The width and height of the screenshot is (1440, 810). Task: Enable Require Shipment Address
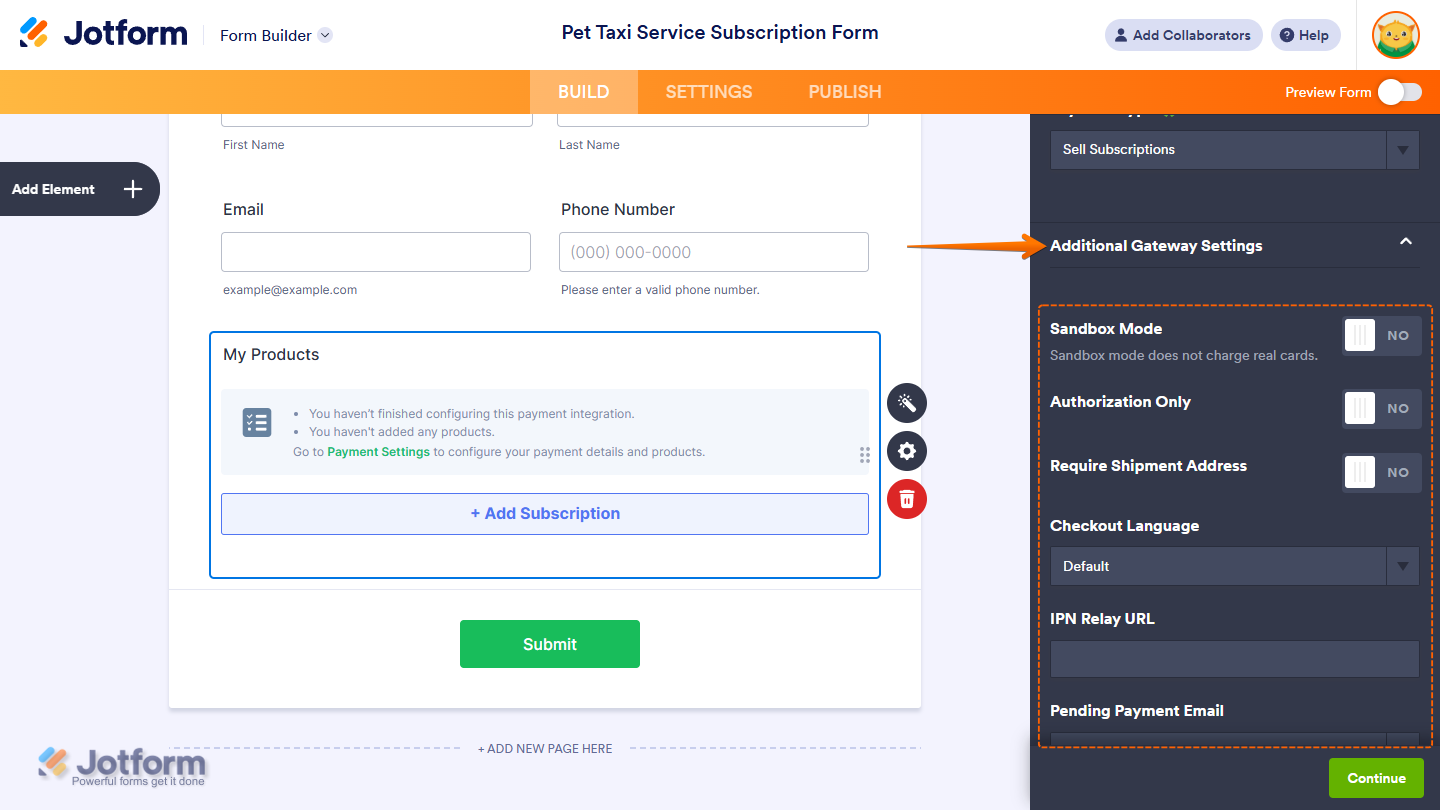[x=1381, y=472]
